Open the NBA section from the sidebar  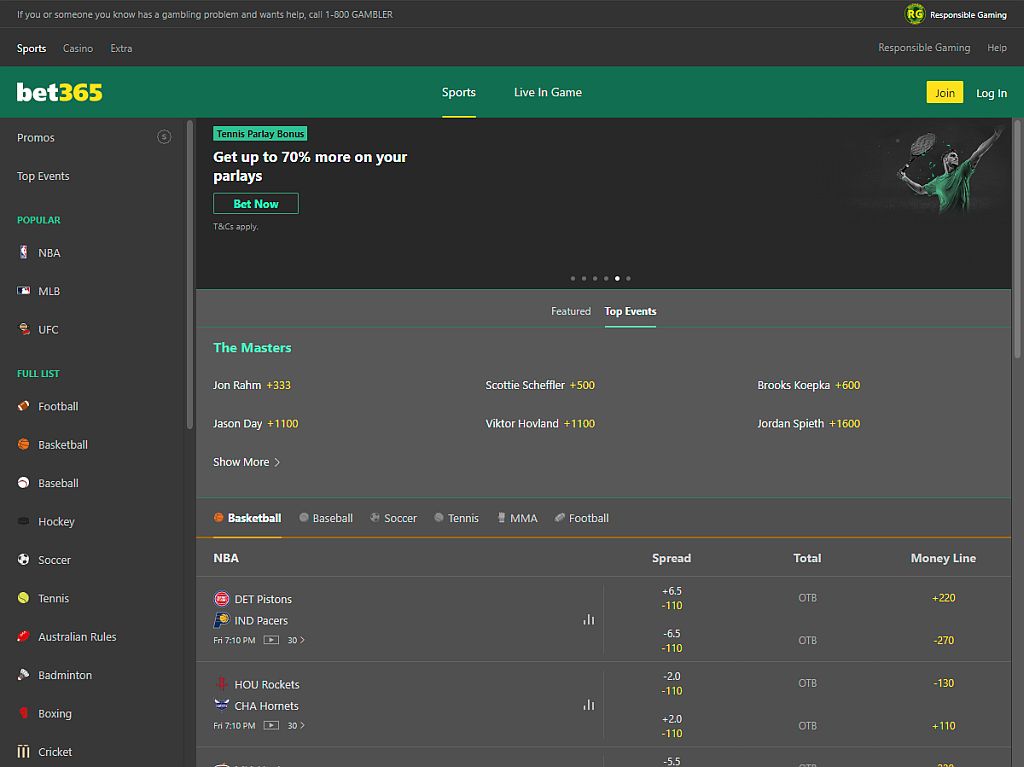pyautogui.click(x=48, y=252)
